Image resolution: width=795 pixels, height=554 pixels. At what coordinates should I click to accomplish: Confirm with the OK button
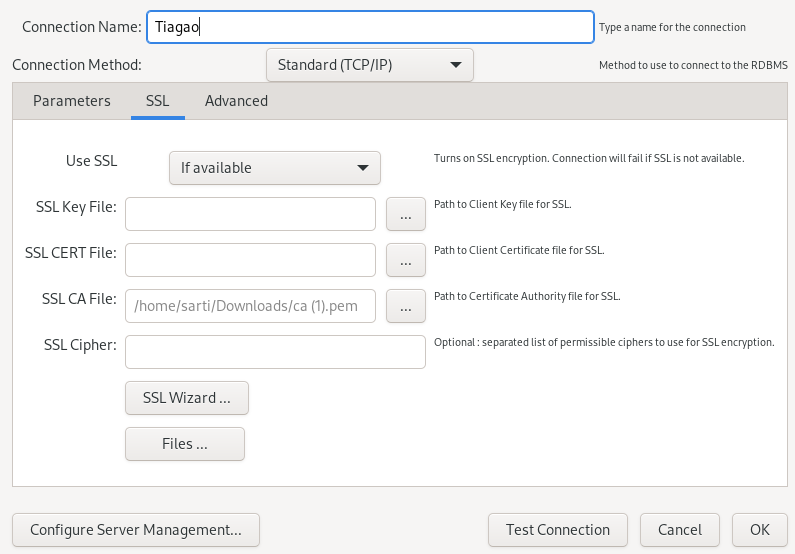tap(759, 530)
